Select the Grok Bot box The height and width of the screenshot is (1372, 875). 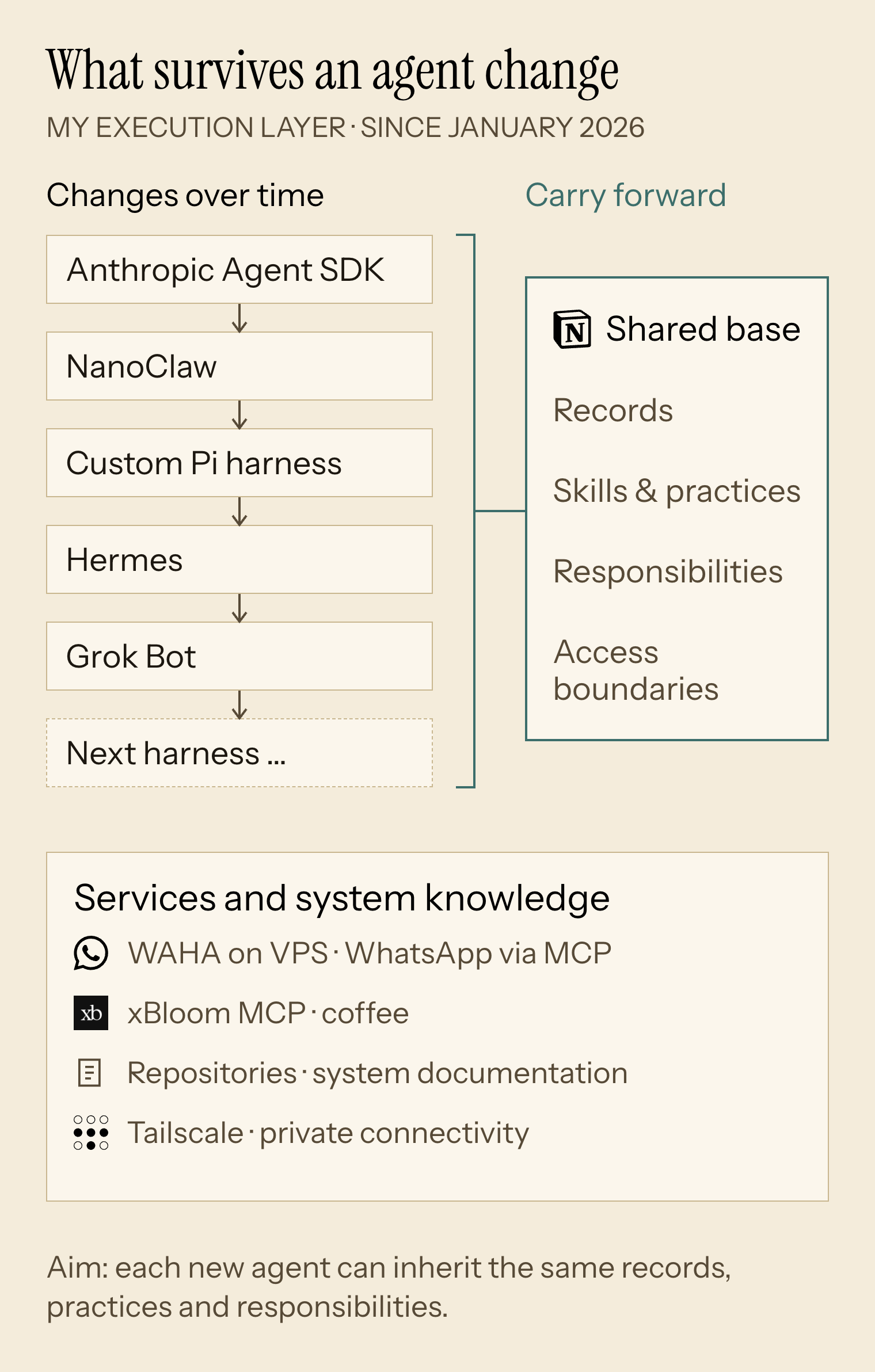pyautogui.click(x=239, y=656)
